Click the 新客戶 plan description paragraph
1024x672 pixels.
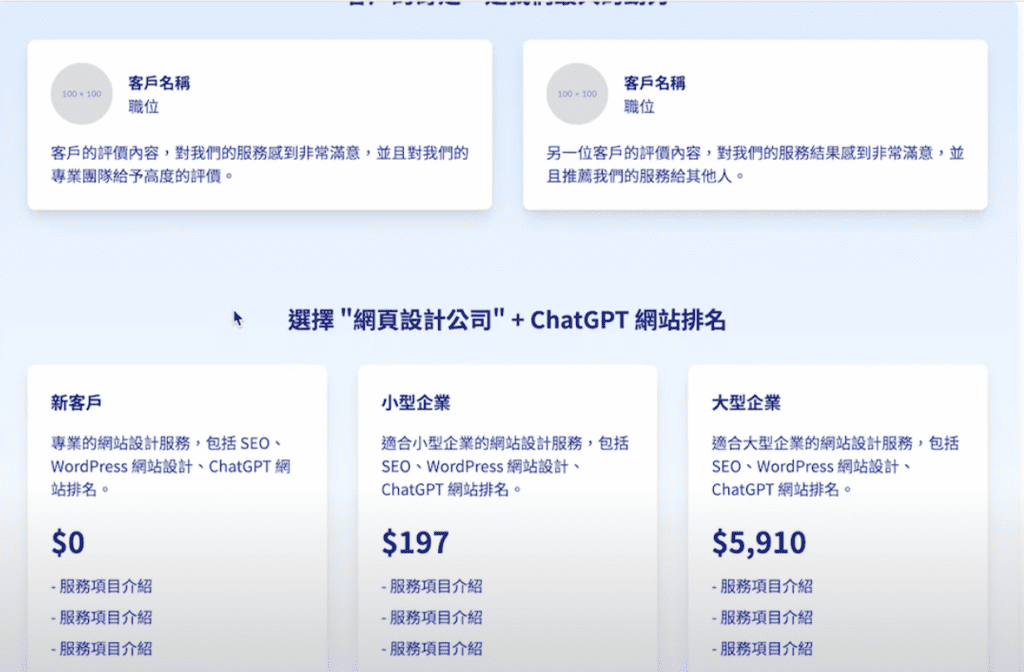pos(171,466)
